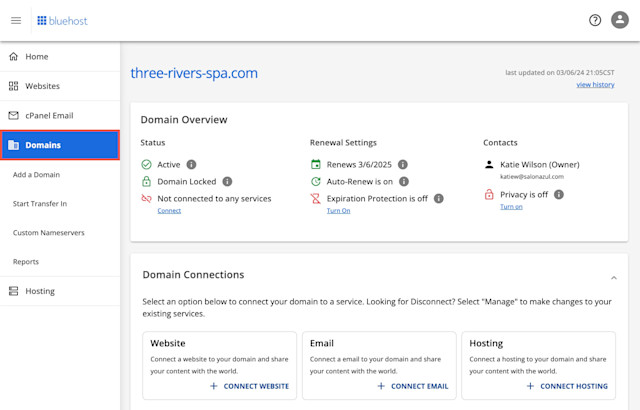Open Websites in the sidebar
Screen dimensions: 640x410
pos(60,86)
